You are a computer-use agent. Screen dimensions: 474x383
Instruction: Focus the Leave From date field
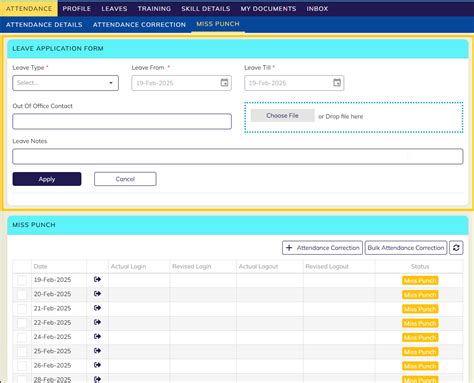181,83
